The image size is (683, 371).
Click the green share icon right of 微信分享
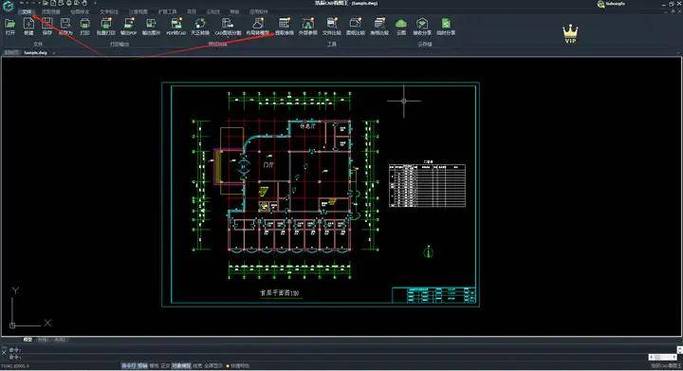coord(446,25)
